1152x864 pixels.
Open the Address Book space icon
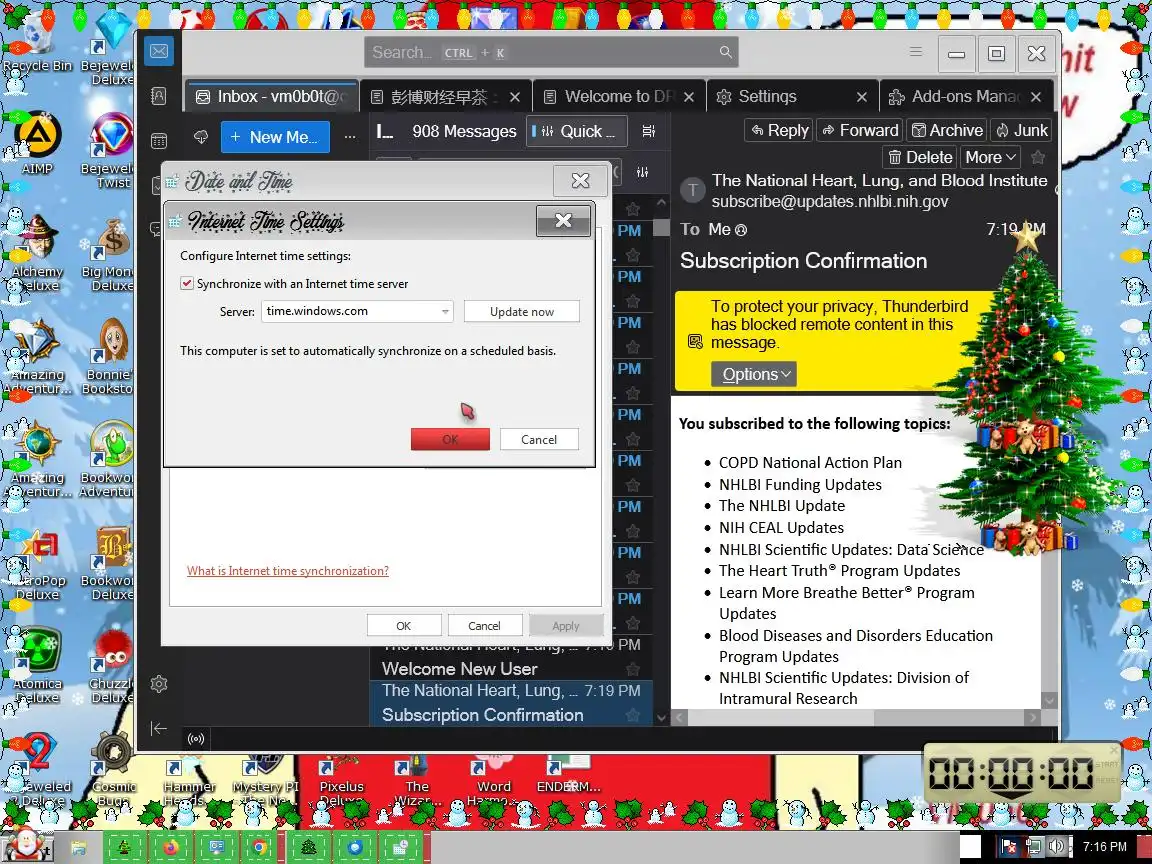pyautogui.click(x=159, y=96)
